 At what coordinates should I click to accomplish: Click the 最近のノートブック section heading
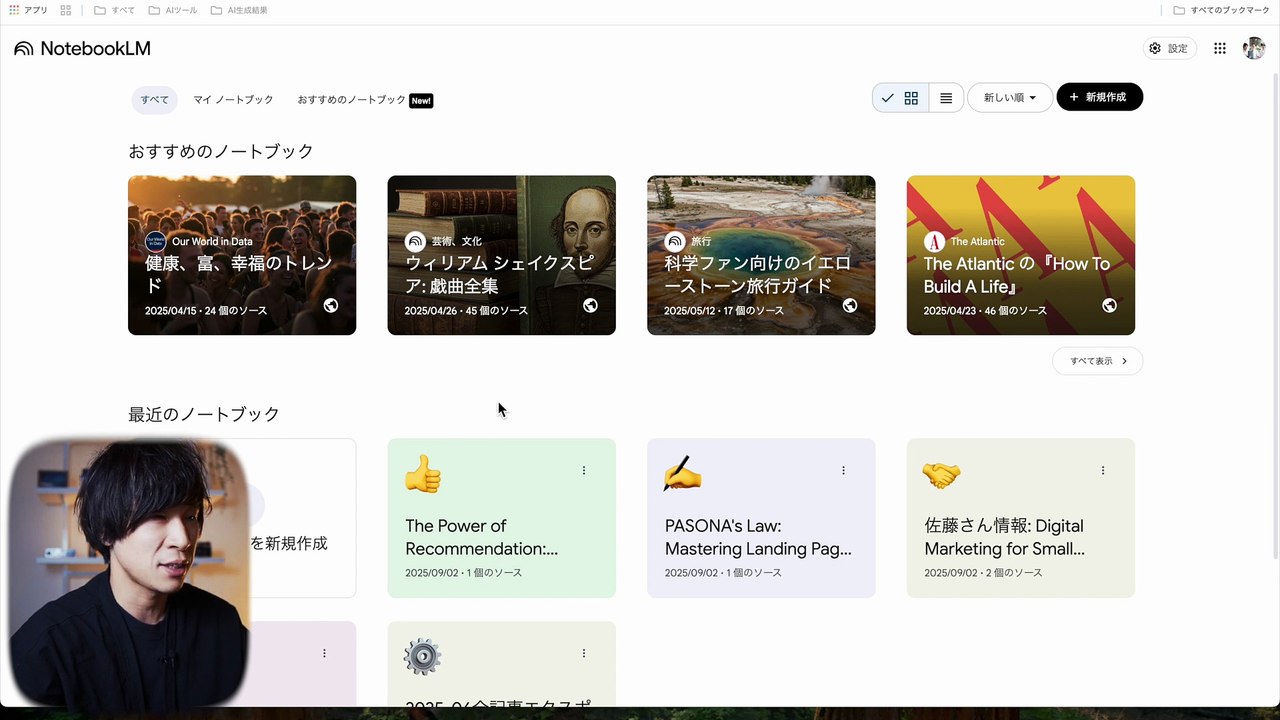(204, 414)
